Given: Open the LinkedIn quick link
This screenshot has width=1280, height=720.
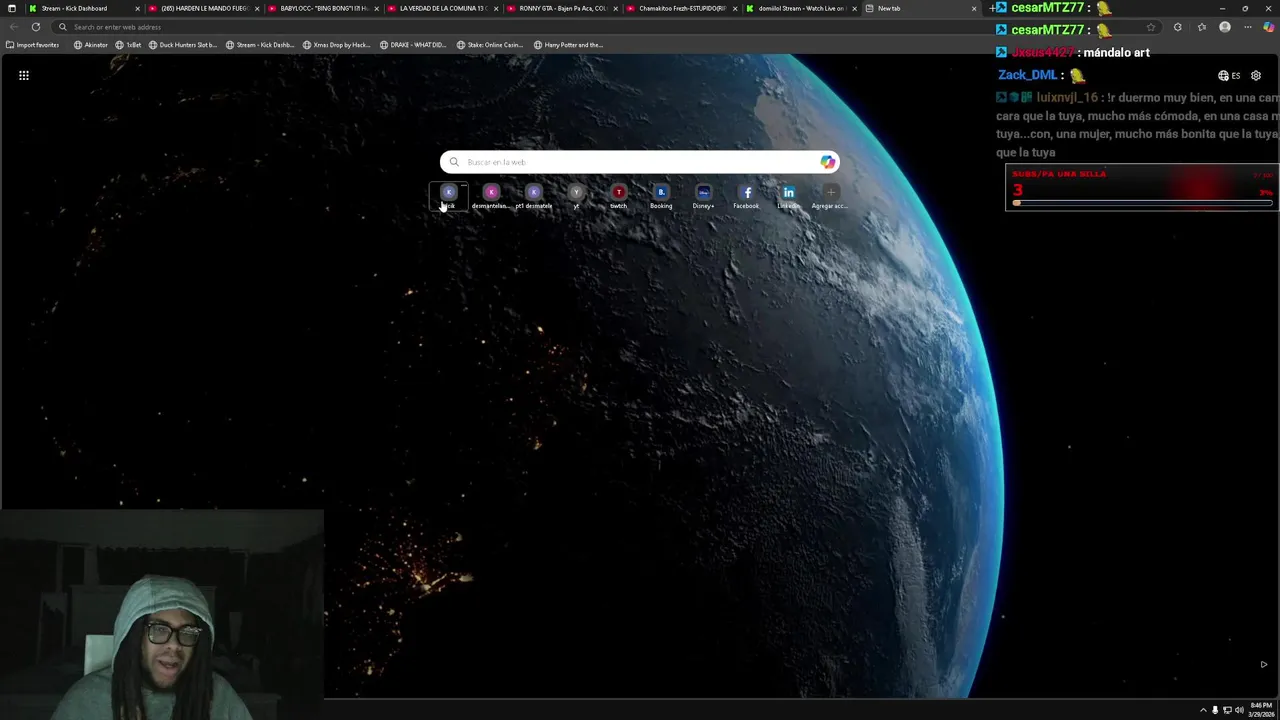Looking at the screenshot, I should click(788, 197).
